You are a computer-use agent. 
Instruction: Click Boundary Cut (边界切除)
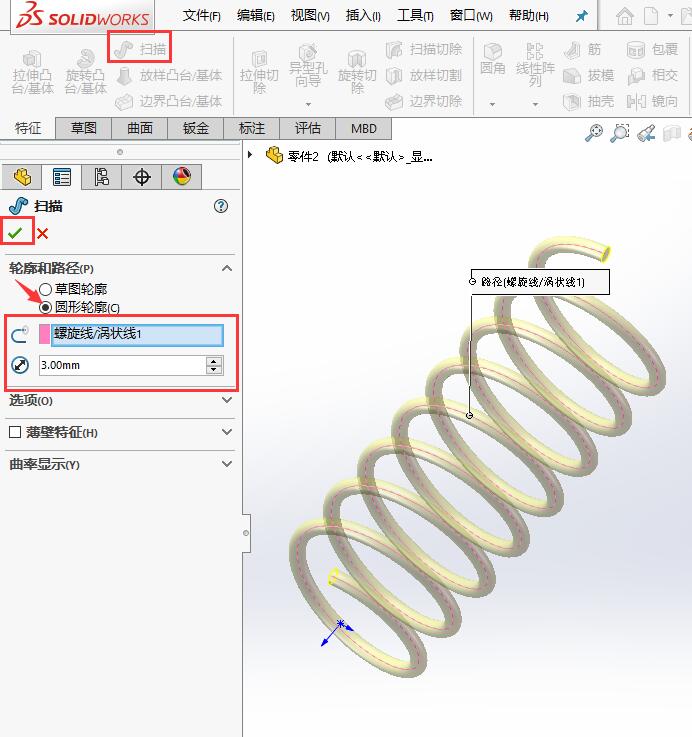point(423,101)
